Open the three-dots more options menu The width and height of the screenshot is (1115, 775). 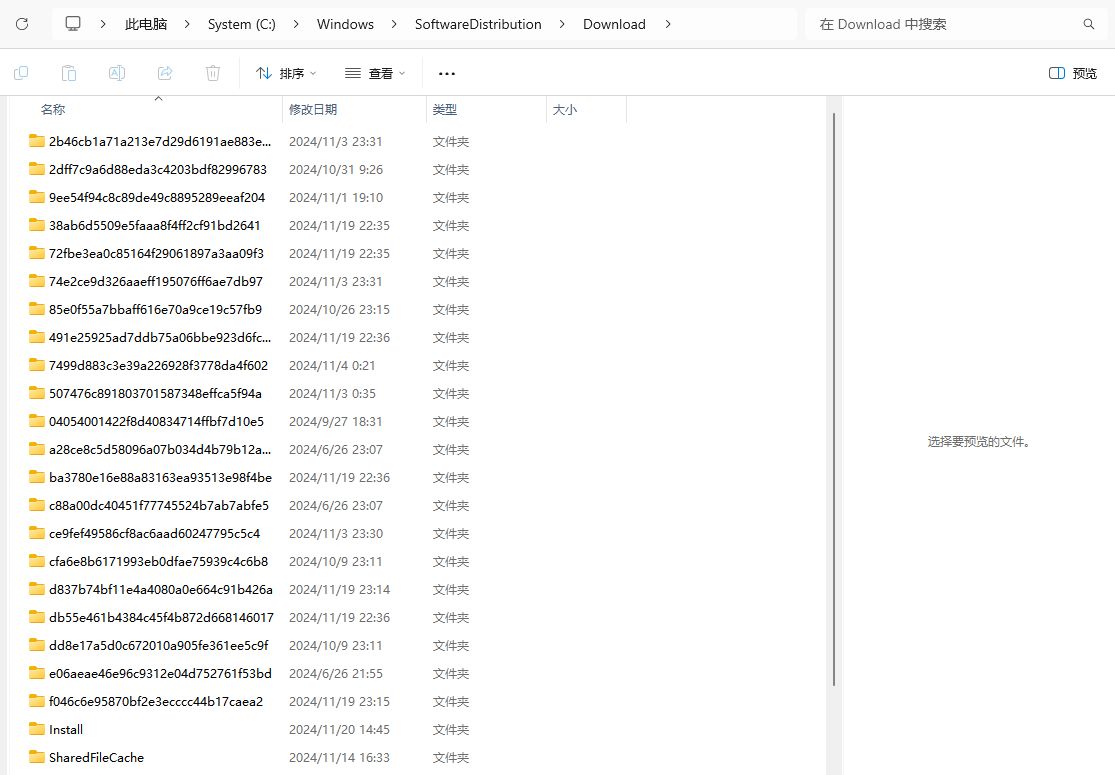pyautogui.click(x=447, y=73)
